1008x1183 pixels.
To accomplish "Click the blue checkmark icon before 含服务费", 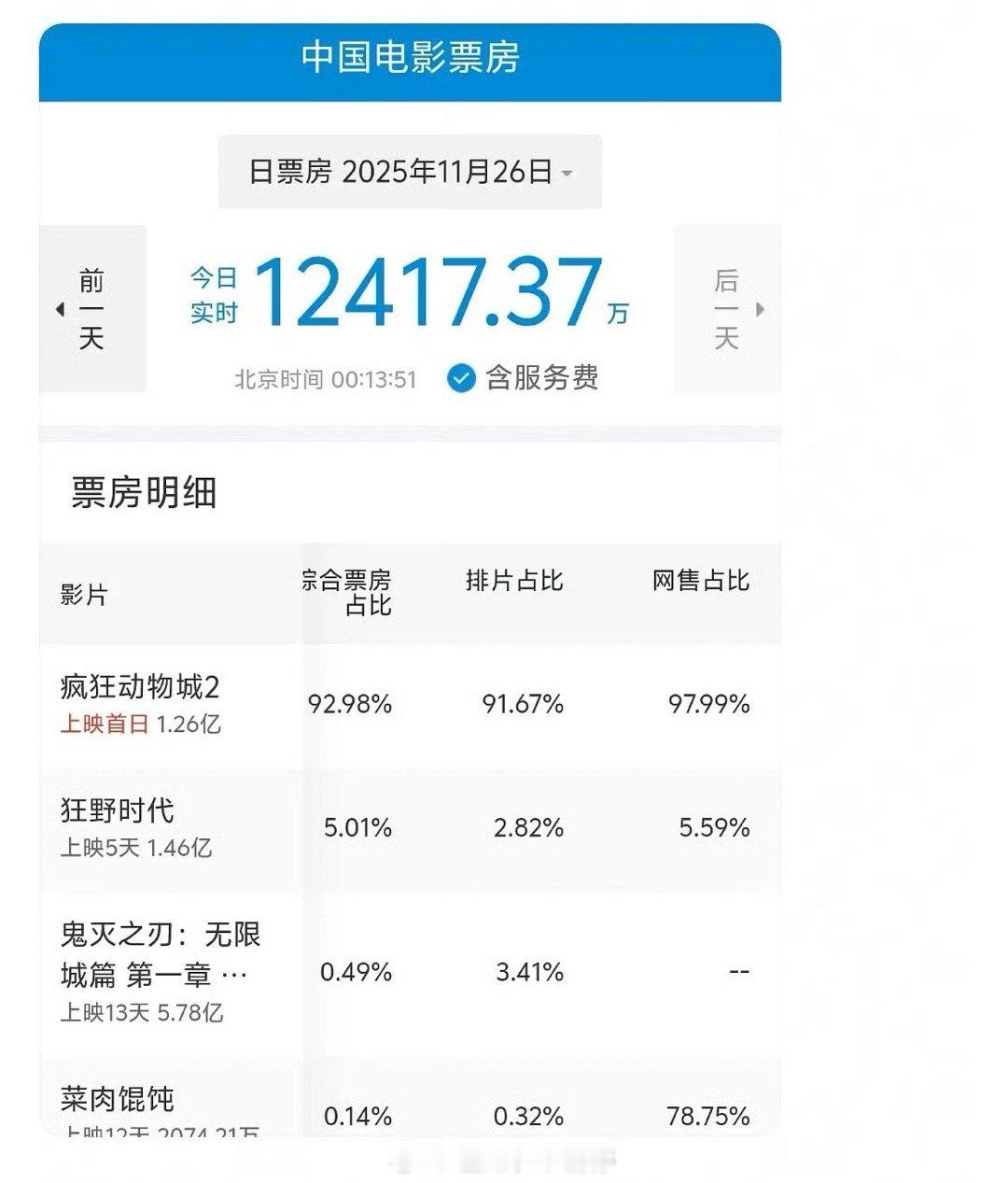I will pos(458,379).
